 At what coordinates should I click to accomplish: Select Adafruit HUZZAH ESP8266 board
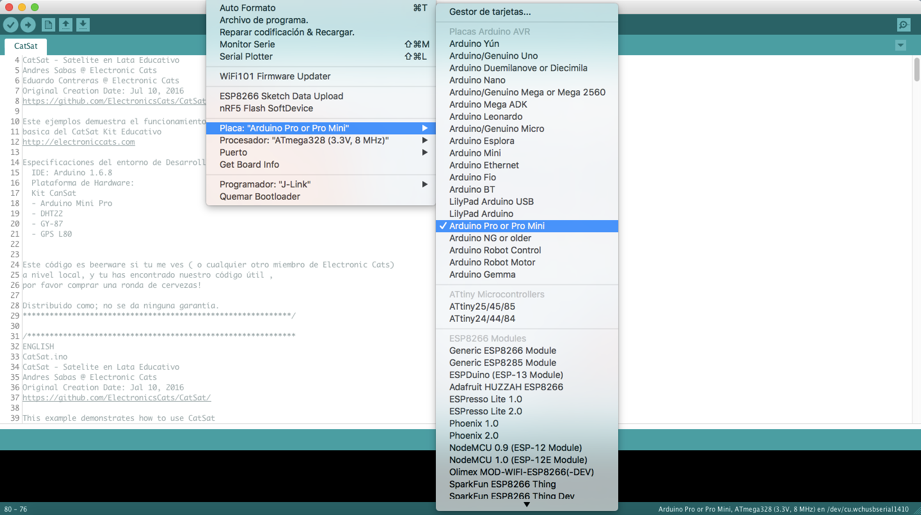click(x=527, y=387)
